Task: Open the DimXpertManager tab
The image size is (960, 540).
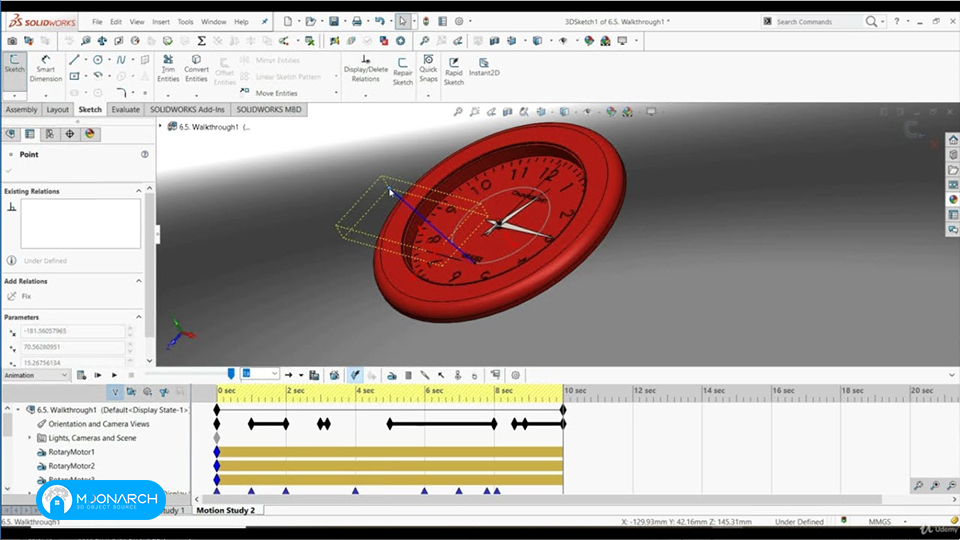Action: coord(70,134)
